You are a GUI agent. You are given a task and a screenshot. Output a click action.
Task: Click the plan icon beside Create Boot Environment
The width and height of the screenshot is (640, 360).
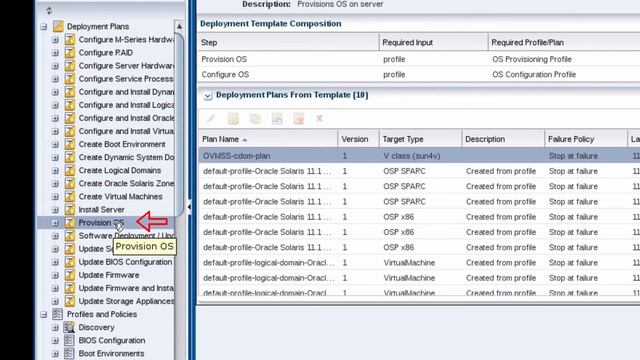tap(70, 144)
